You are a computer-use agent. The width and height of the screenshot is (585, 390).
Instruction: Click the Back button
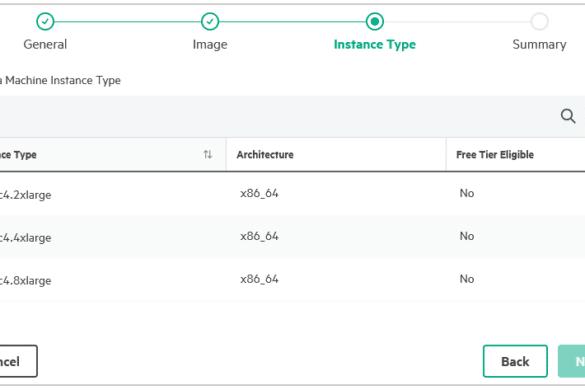[x=515, y=361]
